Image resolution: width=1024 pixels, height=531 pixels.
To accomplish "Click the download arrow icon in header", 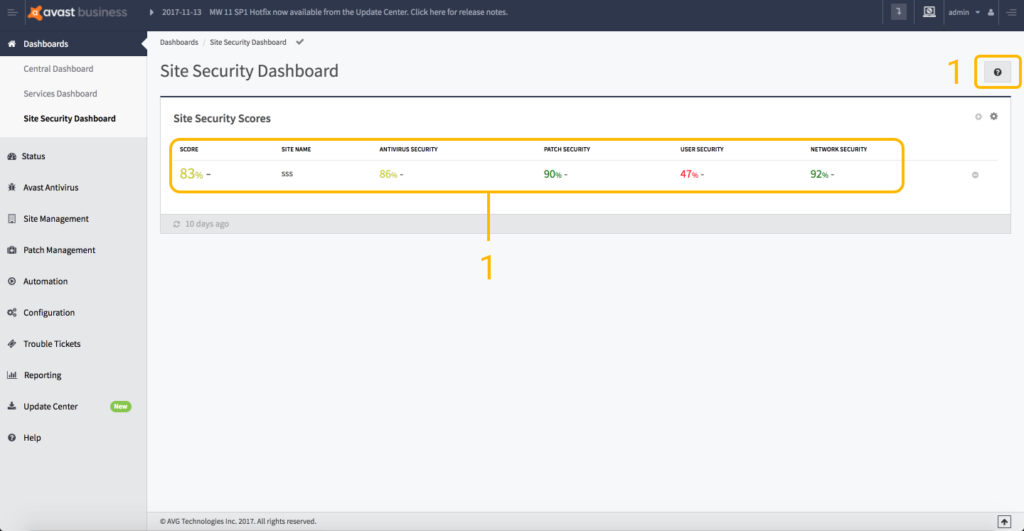I will point(899,12).
